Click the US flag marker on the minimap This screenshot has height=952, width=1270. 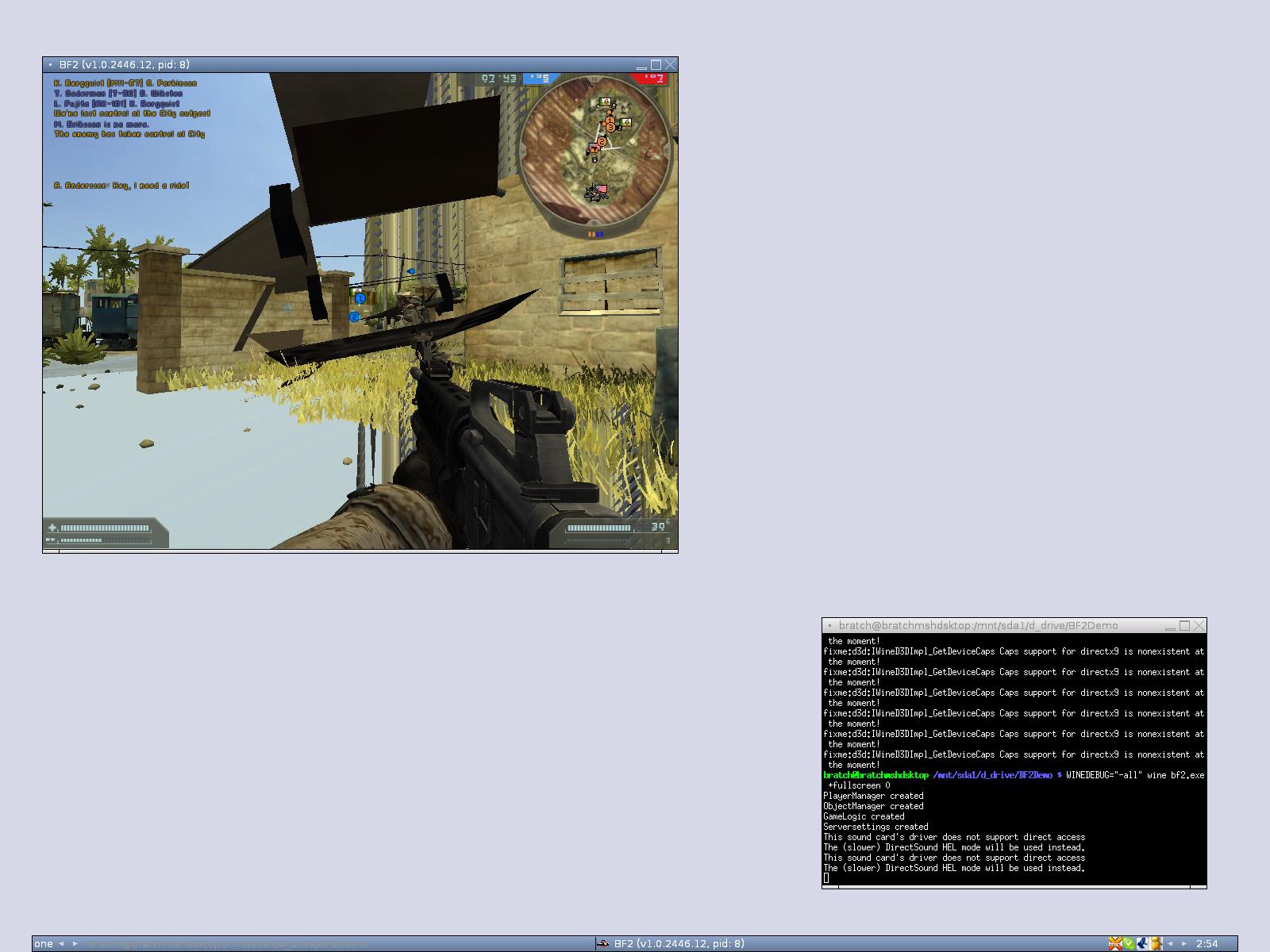point(601,190)
